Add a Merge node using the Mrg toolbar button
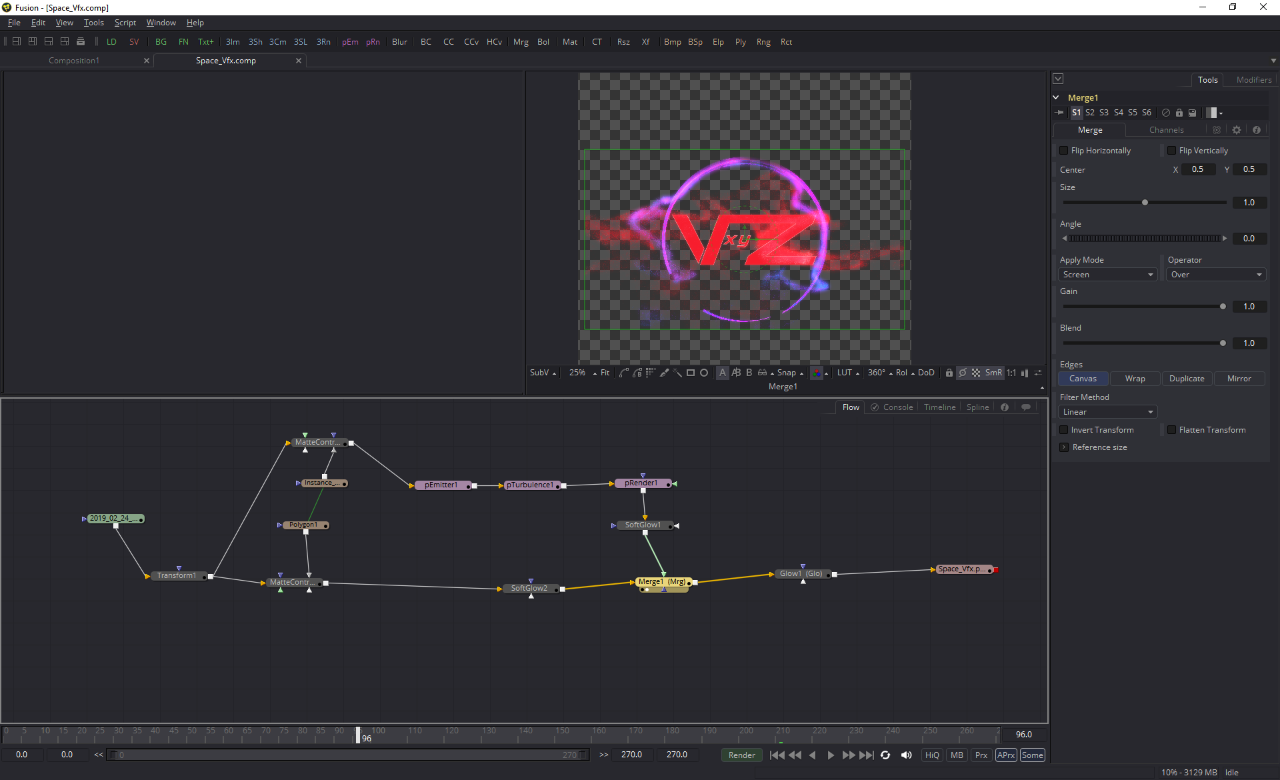The width and height of the screenshot is (1280, 780). point(520,42)
